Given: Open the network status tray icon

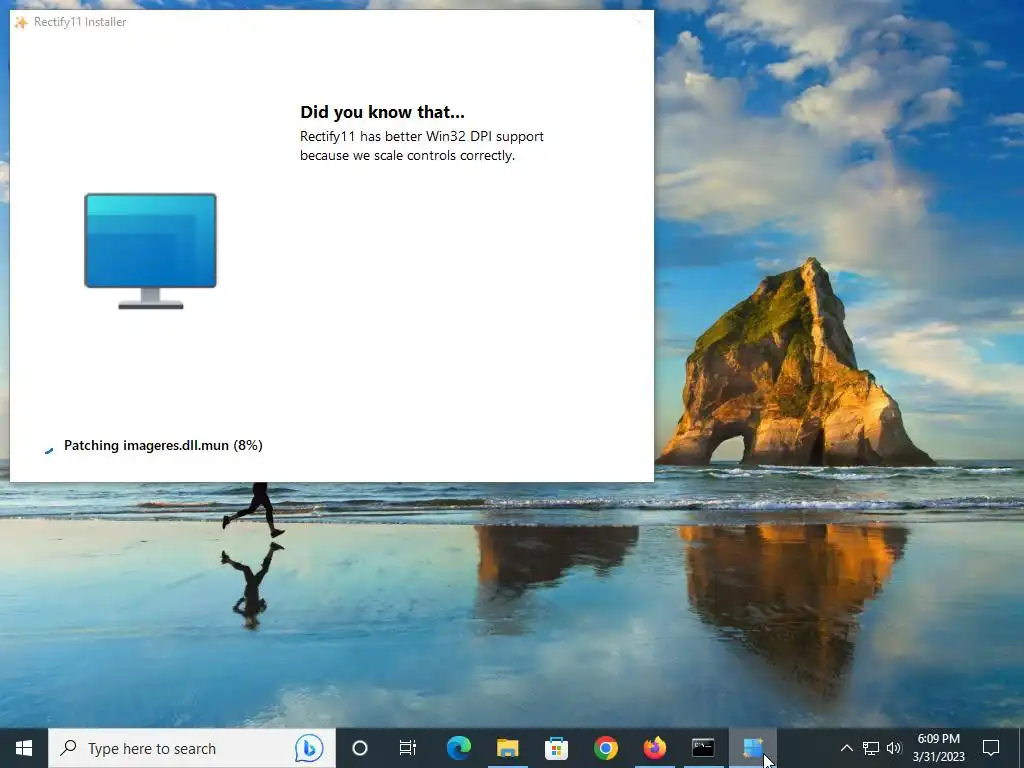Looking at the screenshot, I should pos(871,748).
